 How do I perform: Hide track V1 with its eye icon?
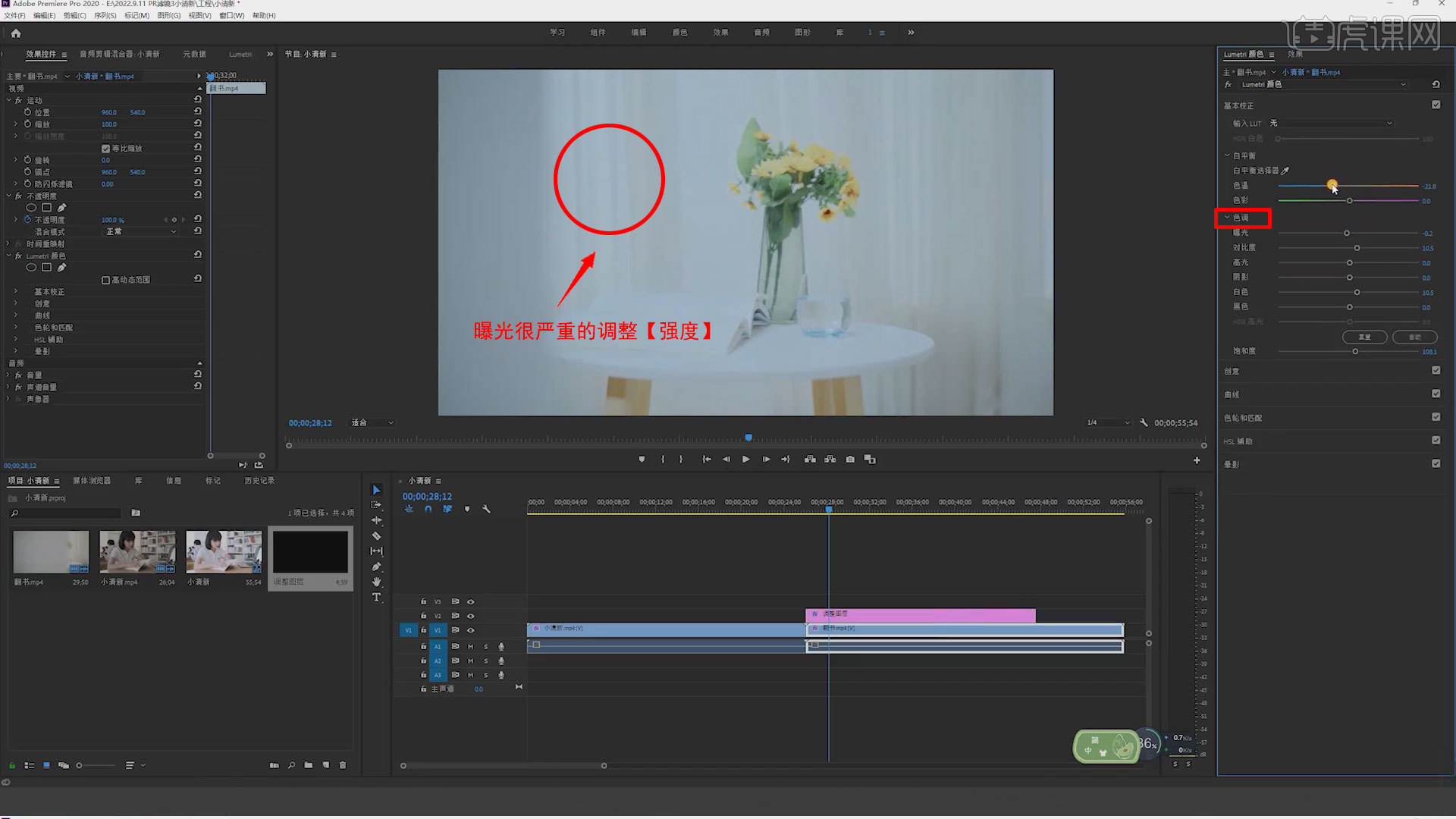(470, 630)
